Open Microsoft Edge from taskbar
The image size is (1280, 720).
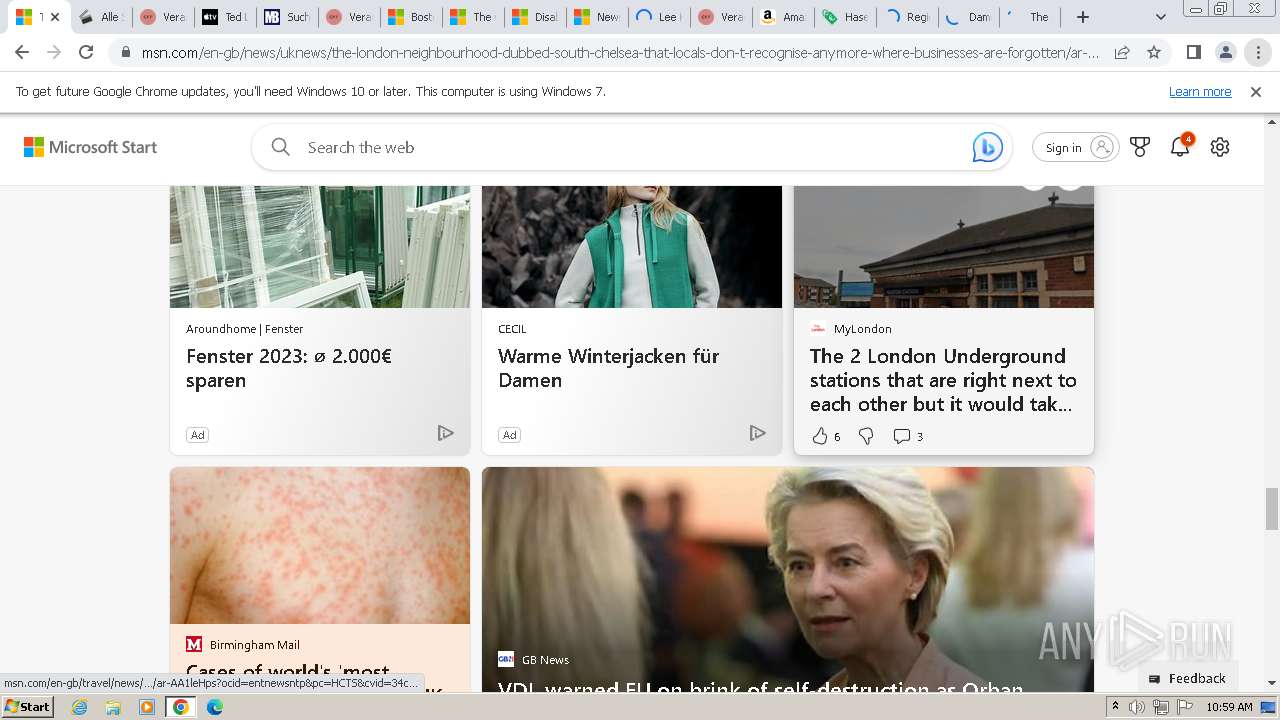coord(214,707)
